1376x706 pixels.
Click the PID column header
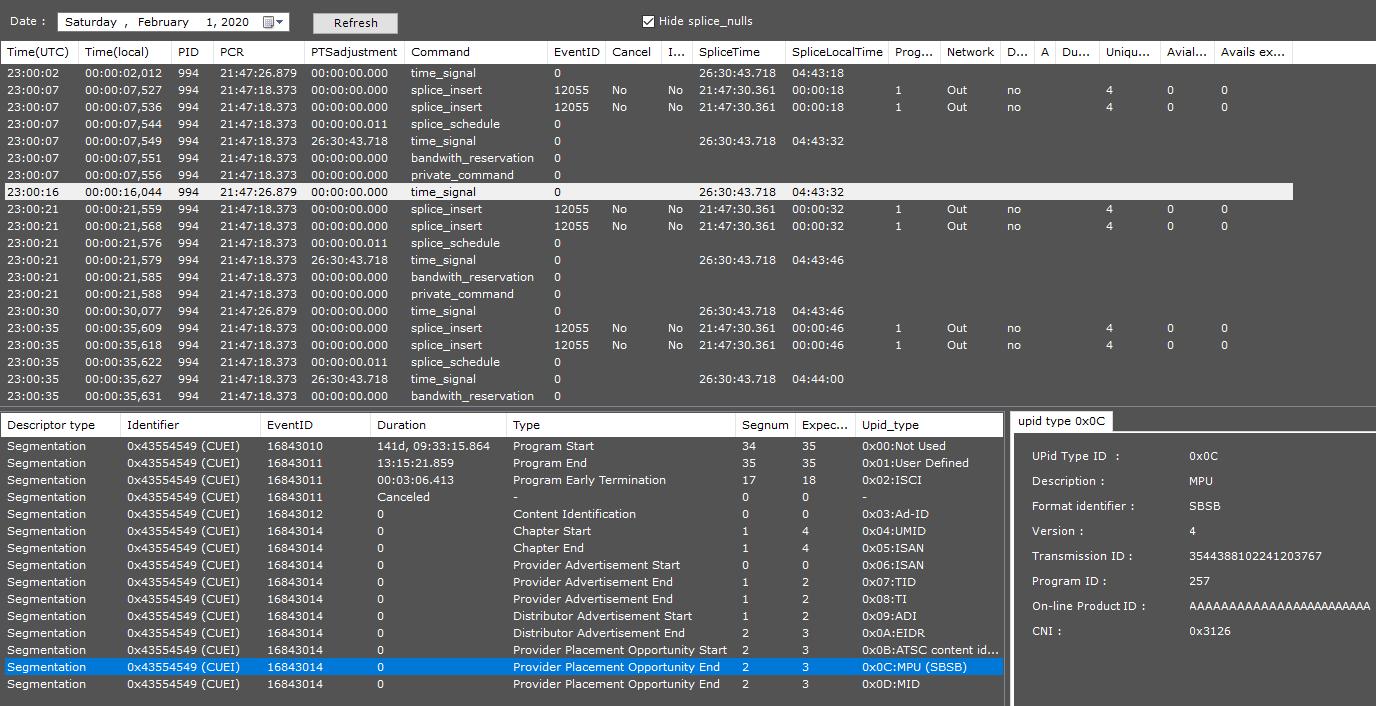click(x=193, y=52)
